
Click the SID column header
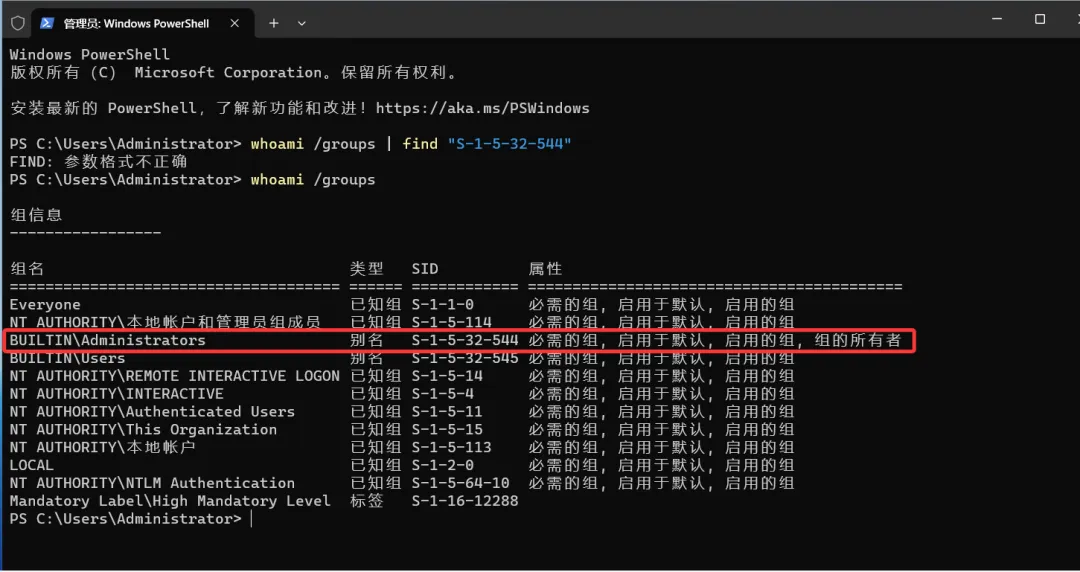point(425,269)
